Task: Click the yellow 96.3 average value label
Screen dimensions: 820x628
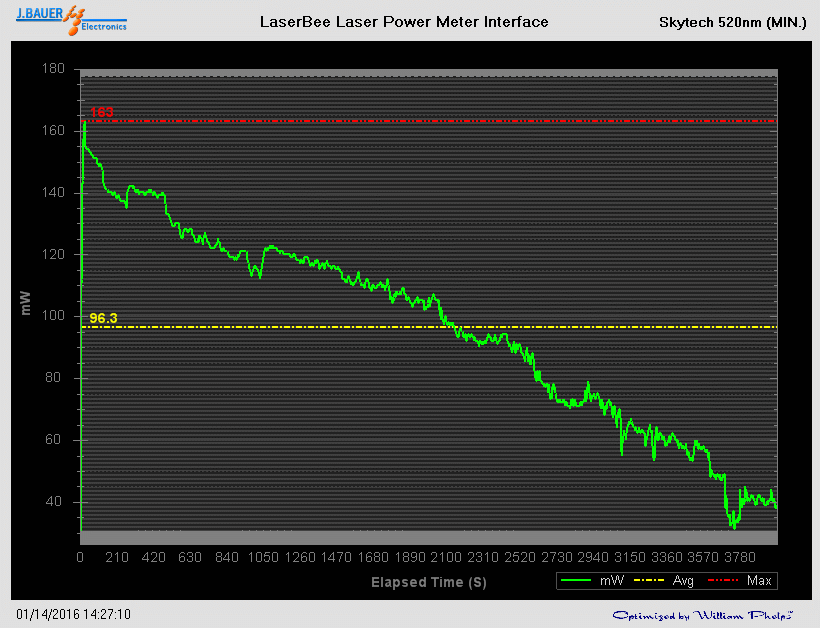Action: click(x=104, y=319)
